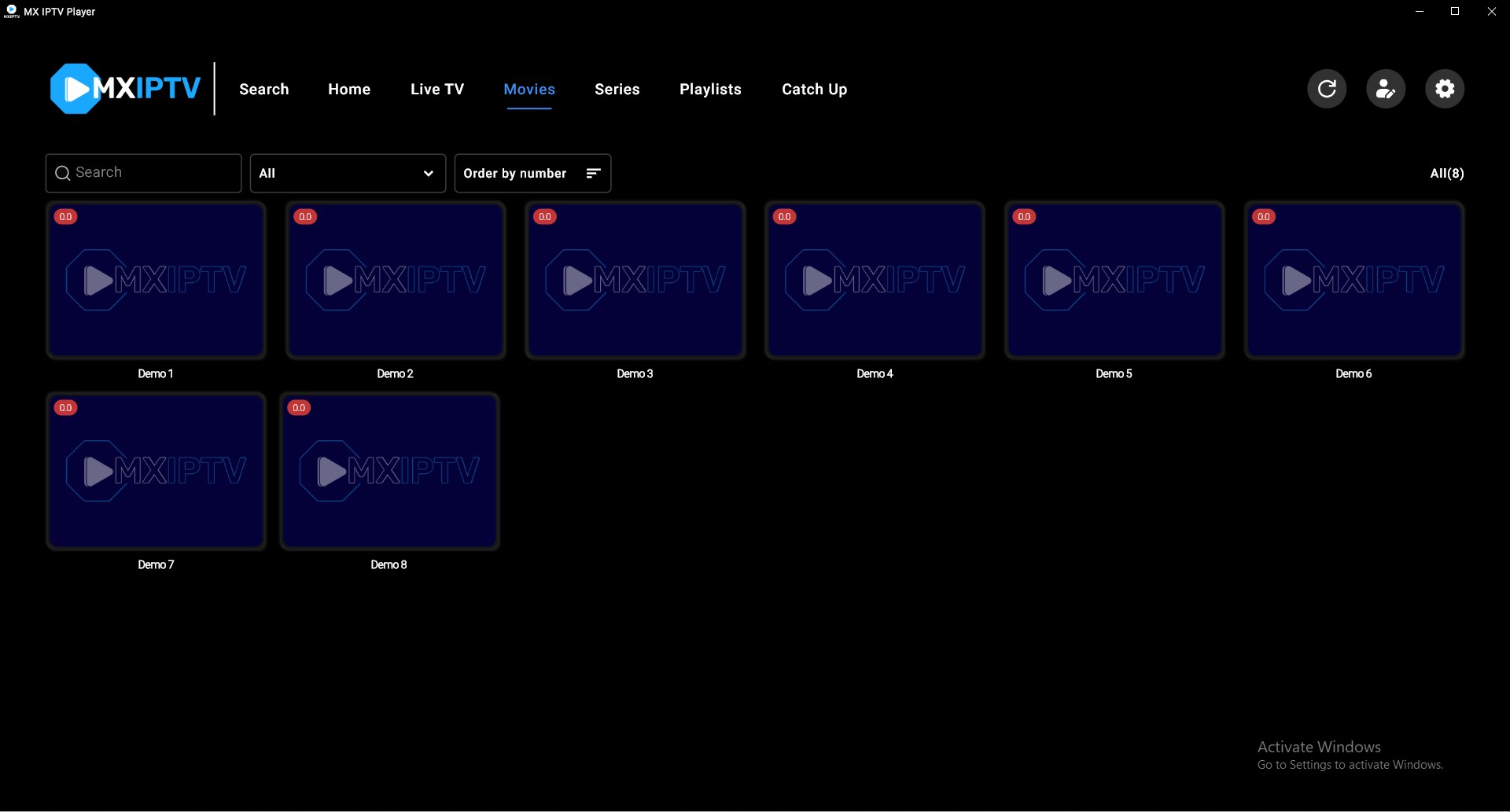Click the 'Demo 5' title text
1510x812 pixels.
(1114, 374)
